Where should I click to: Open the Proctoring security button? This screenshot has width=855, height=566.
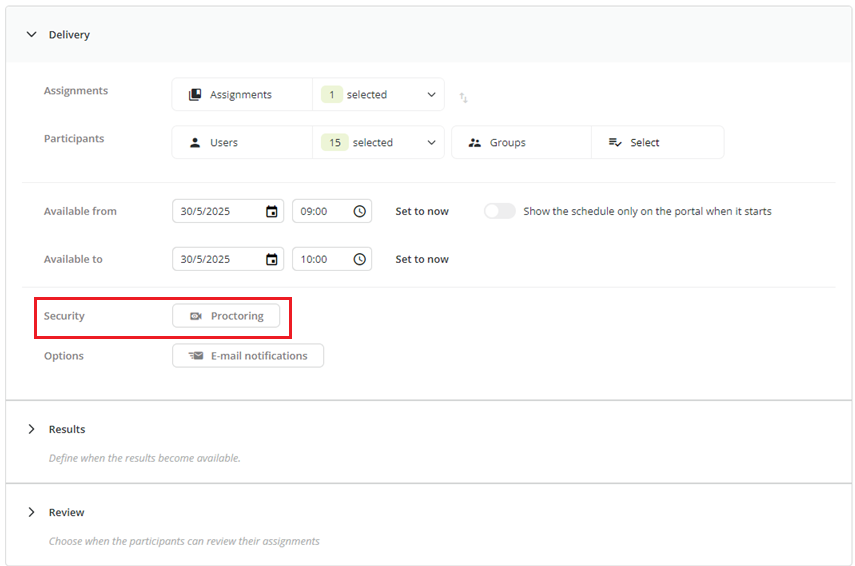226,316
